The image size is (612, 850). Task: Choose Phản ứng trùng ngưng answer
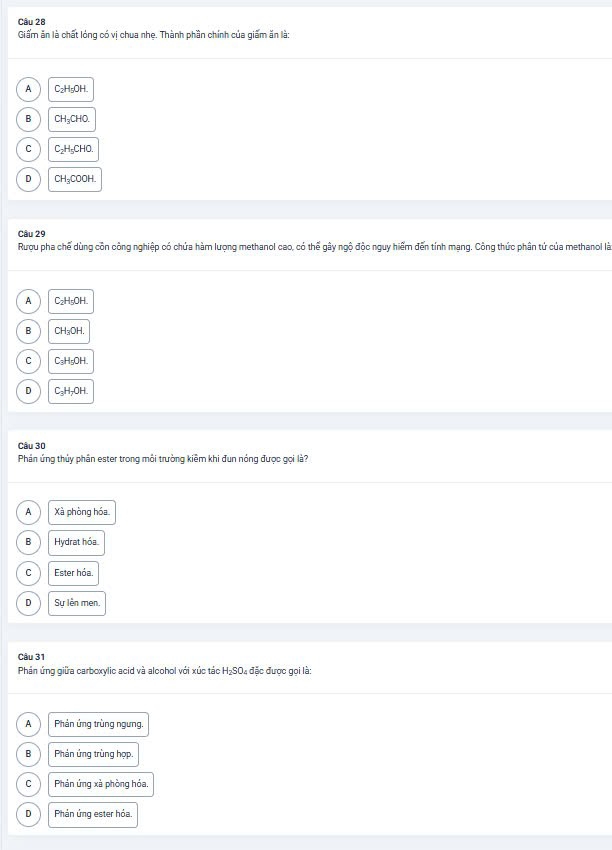pos(99,724)
